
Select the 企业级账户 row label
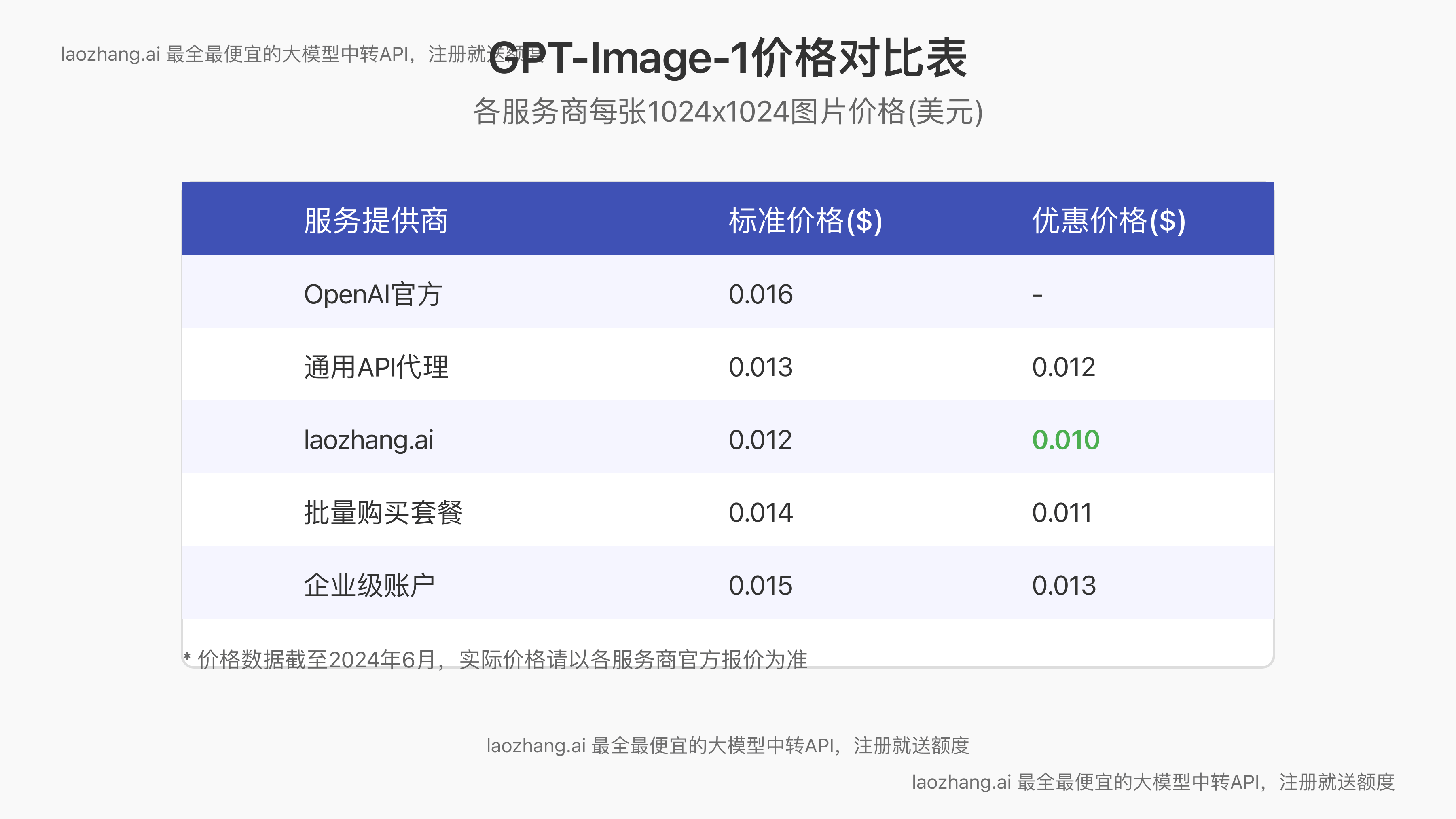[369, 586]
